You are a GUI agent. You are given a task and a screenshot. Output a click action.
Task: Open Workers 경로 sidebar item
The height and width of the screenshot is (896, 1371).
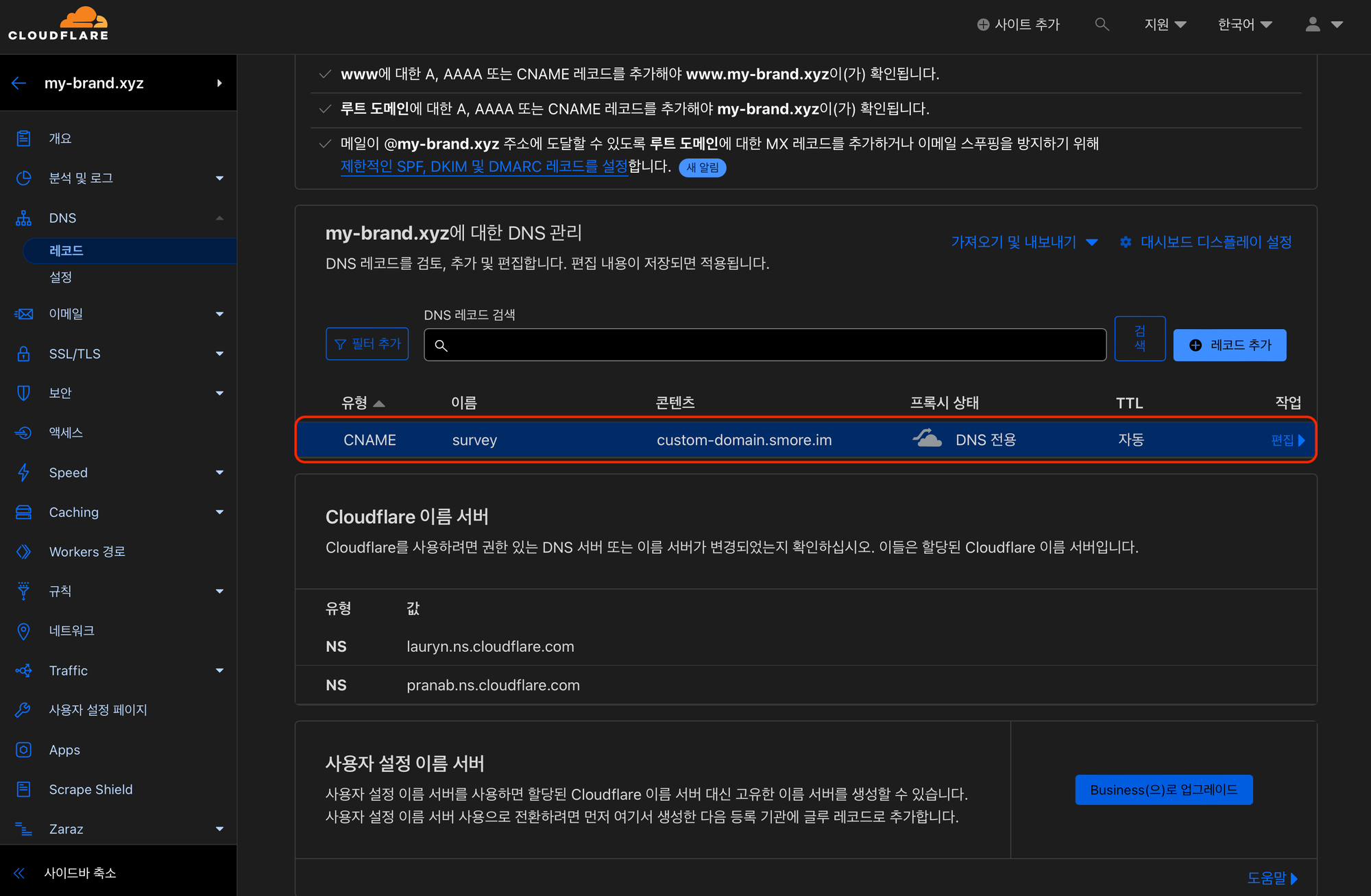click(87, 552)
